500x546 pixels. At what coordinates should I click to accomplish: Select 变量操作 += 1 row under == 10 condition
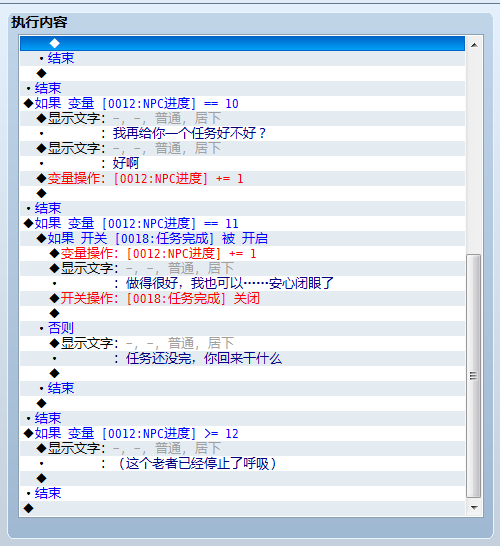click(x=242, y=178)
